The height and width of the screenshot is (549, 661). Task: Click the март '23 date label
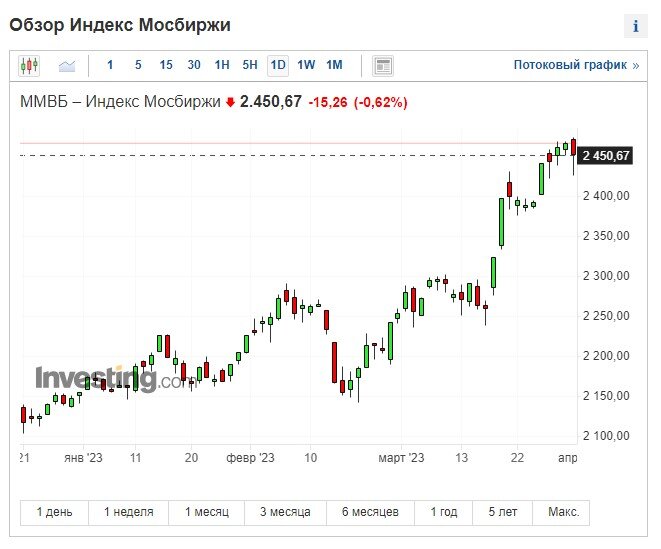coord(401,458)
